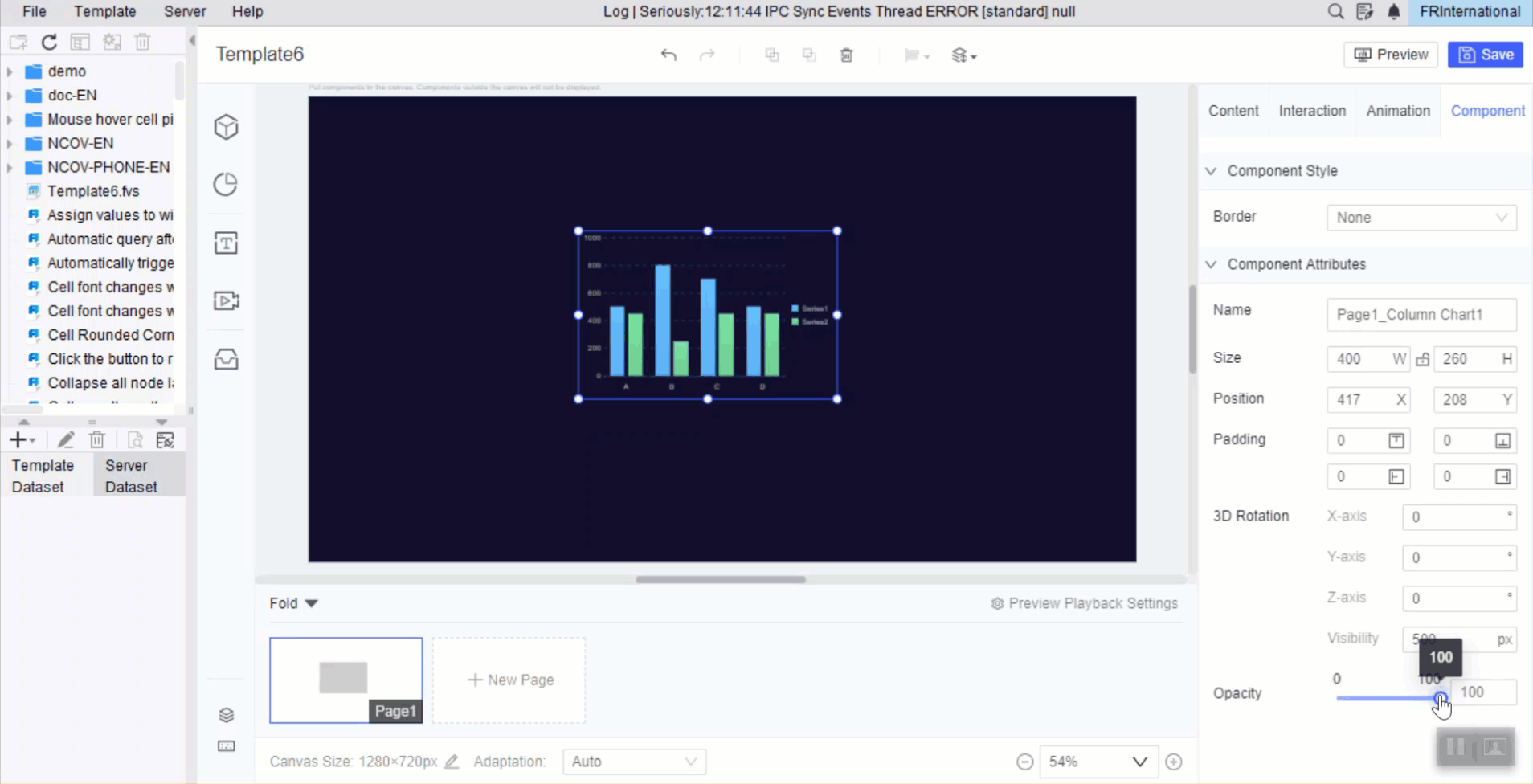Switch to the Animation tab
Screen dimensions: 1533x784
[x=1398, y=111]
